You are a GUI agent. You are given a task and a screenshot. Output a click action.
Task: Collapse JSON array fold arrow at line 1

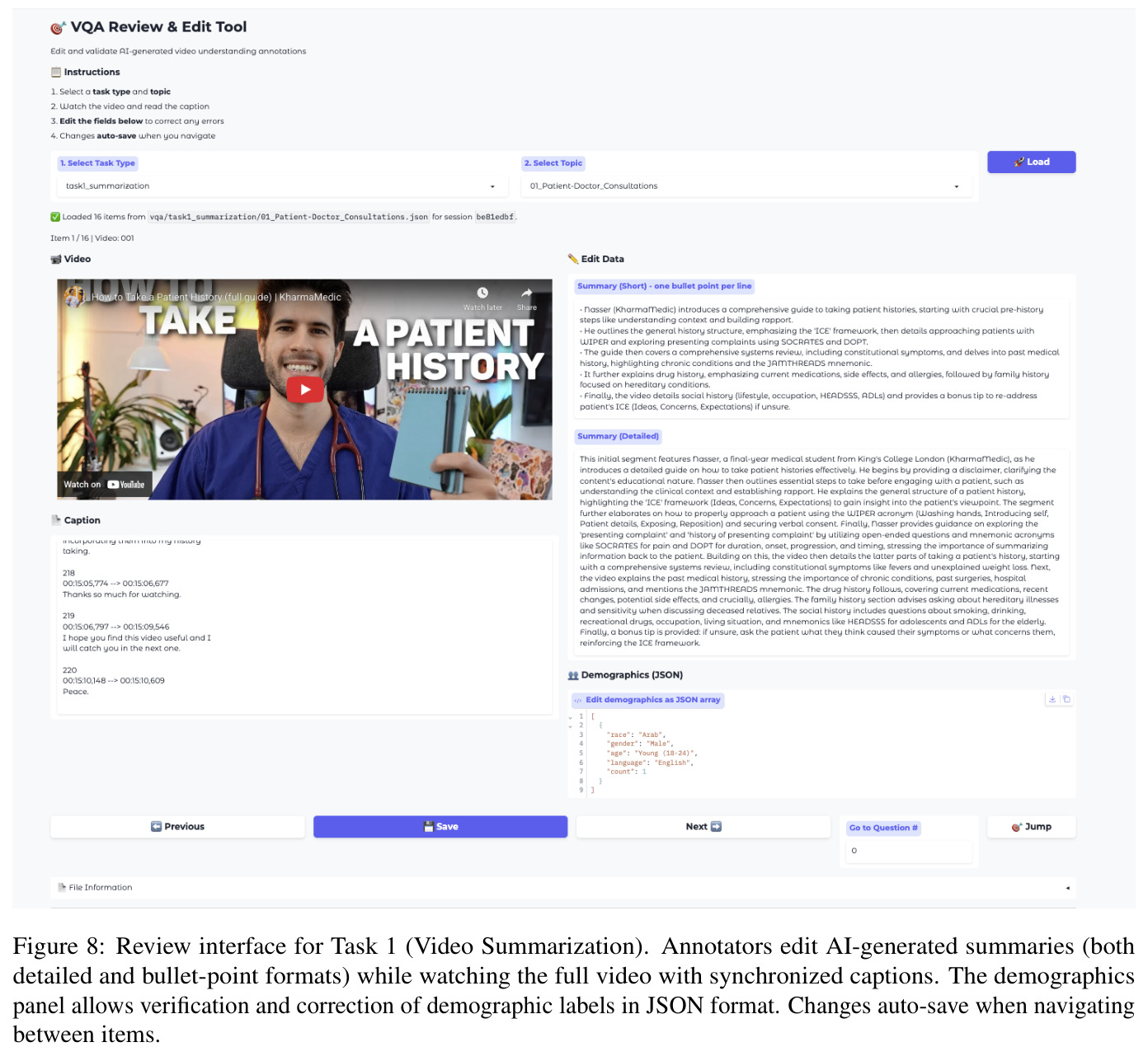tap(570, 717)
